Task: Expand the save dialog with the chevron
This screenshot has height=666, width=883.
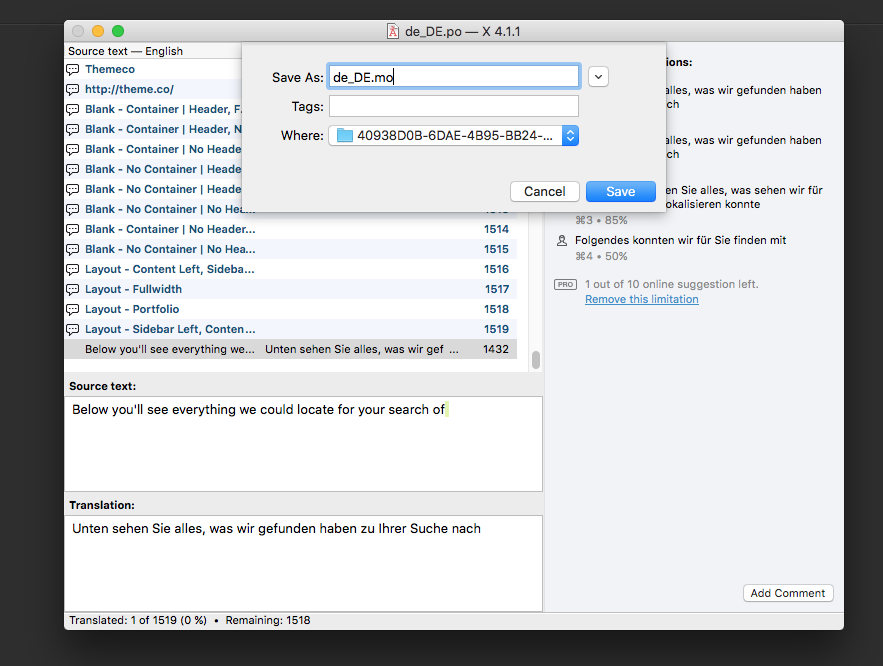Action: point(598,77)
